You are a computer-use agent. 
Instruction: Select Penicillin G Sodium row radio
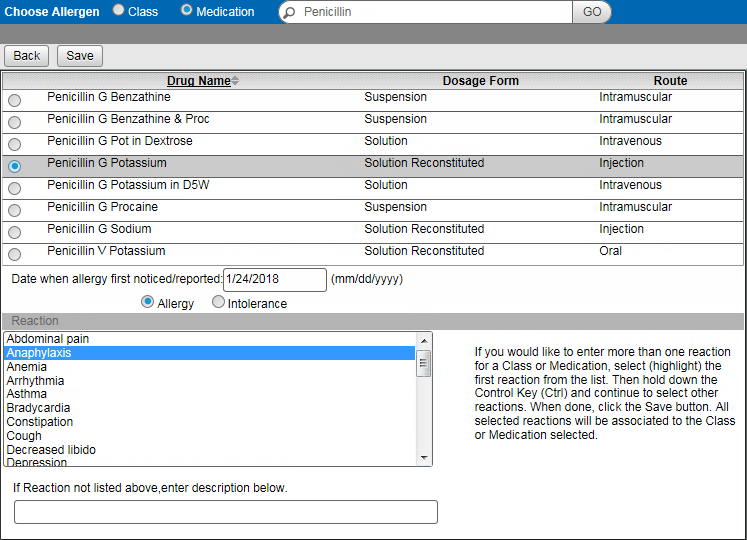tap(14, 232)
